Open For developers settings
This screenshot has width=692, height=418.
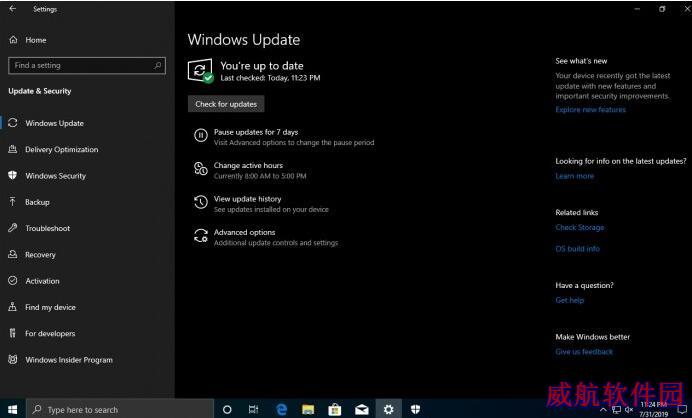tap(50, 333)
